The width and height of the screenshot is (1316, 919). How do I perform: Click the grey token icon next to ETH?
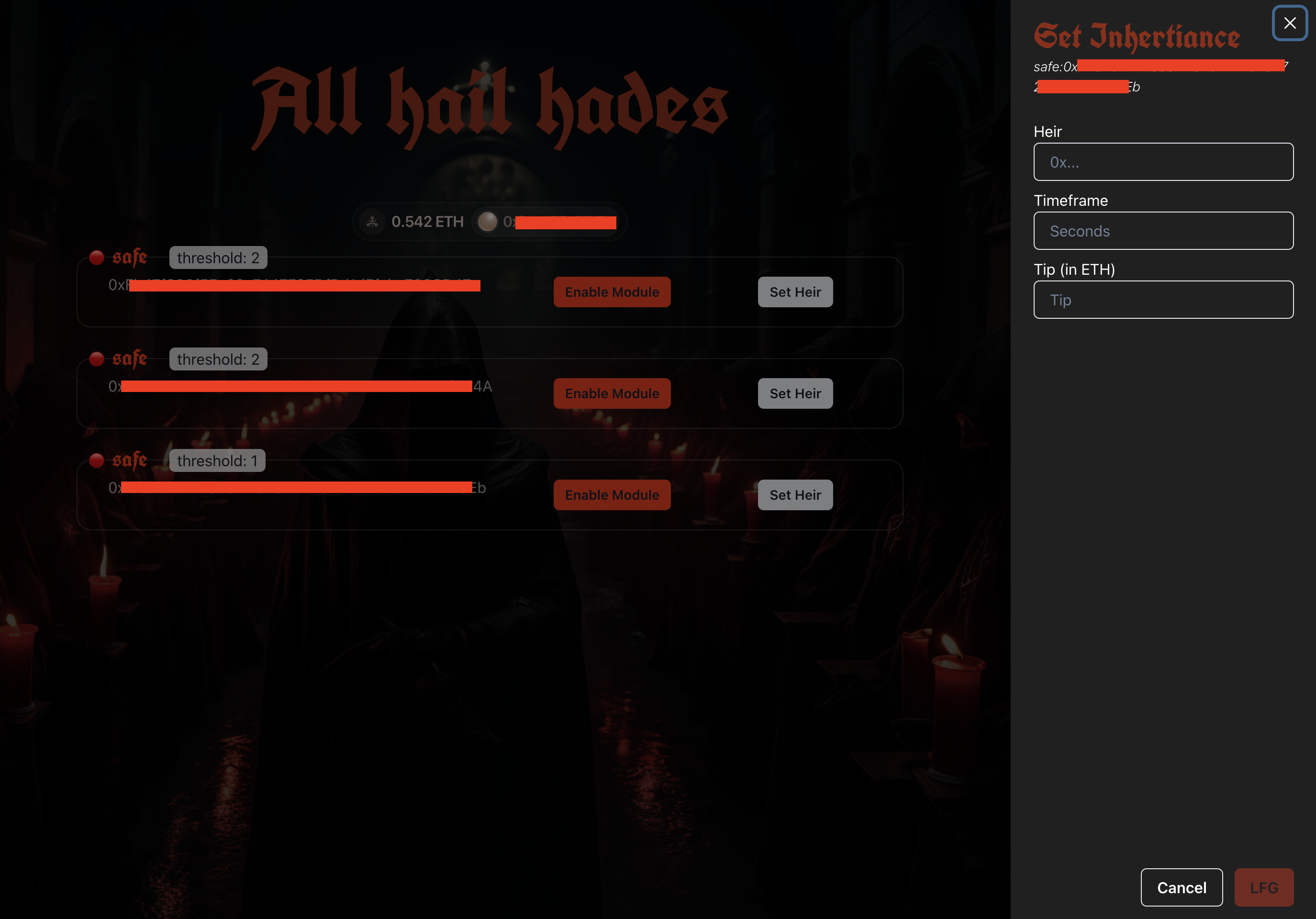click(488, 221)
